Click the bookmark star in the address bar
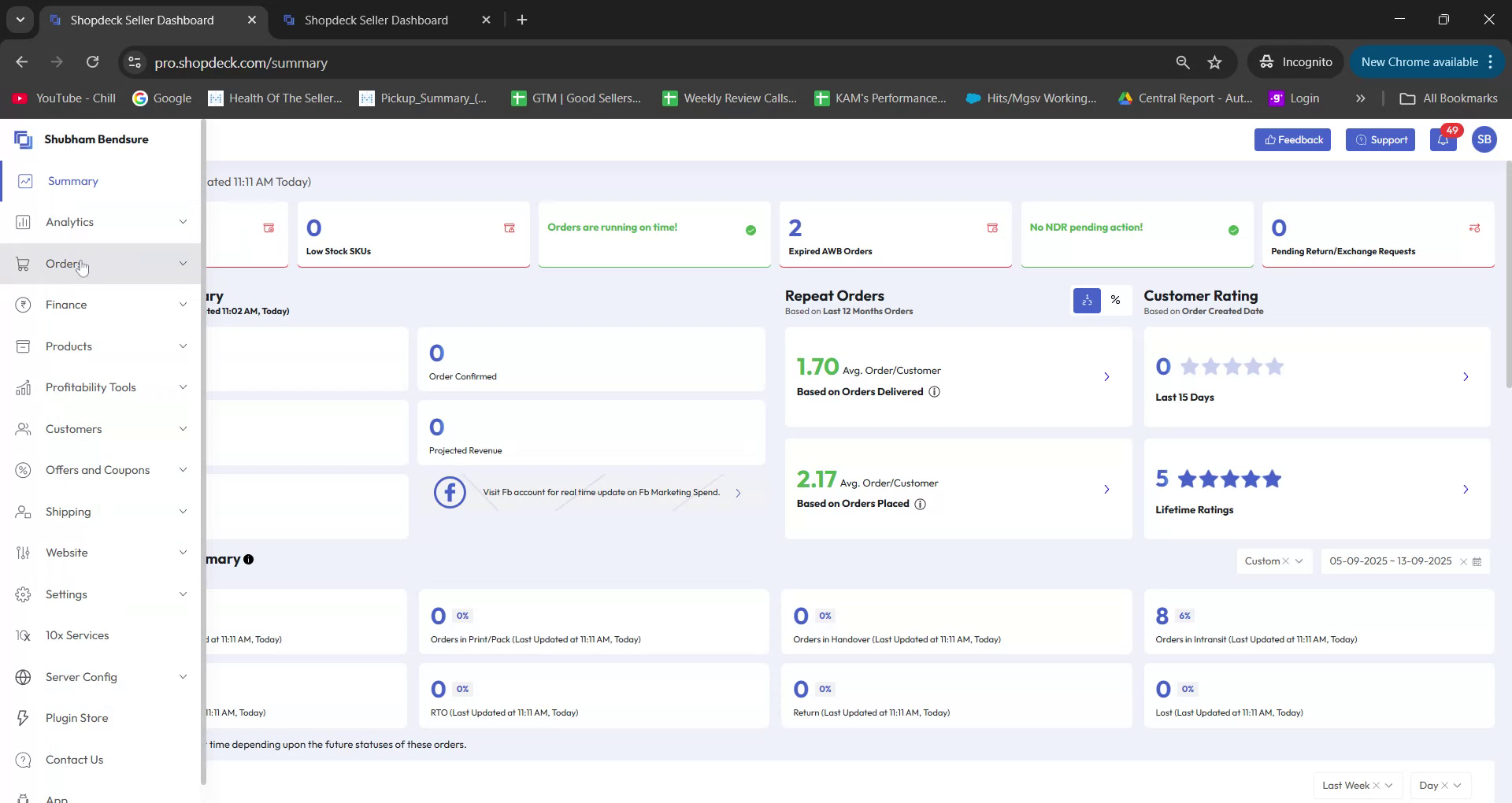The image size is (1512, 803). click(1215, 61)
